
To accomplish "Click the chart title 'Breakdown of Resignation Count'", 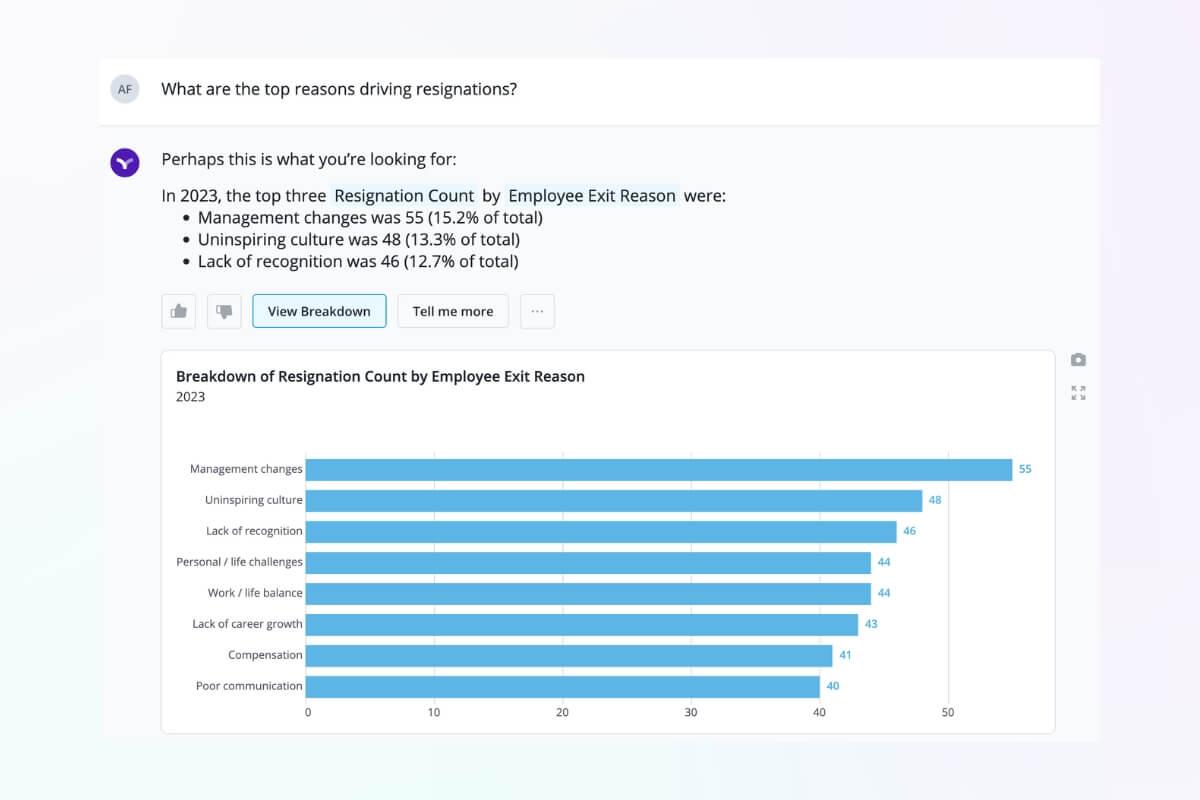I will pyautogui.click(x=380, y=377).
